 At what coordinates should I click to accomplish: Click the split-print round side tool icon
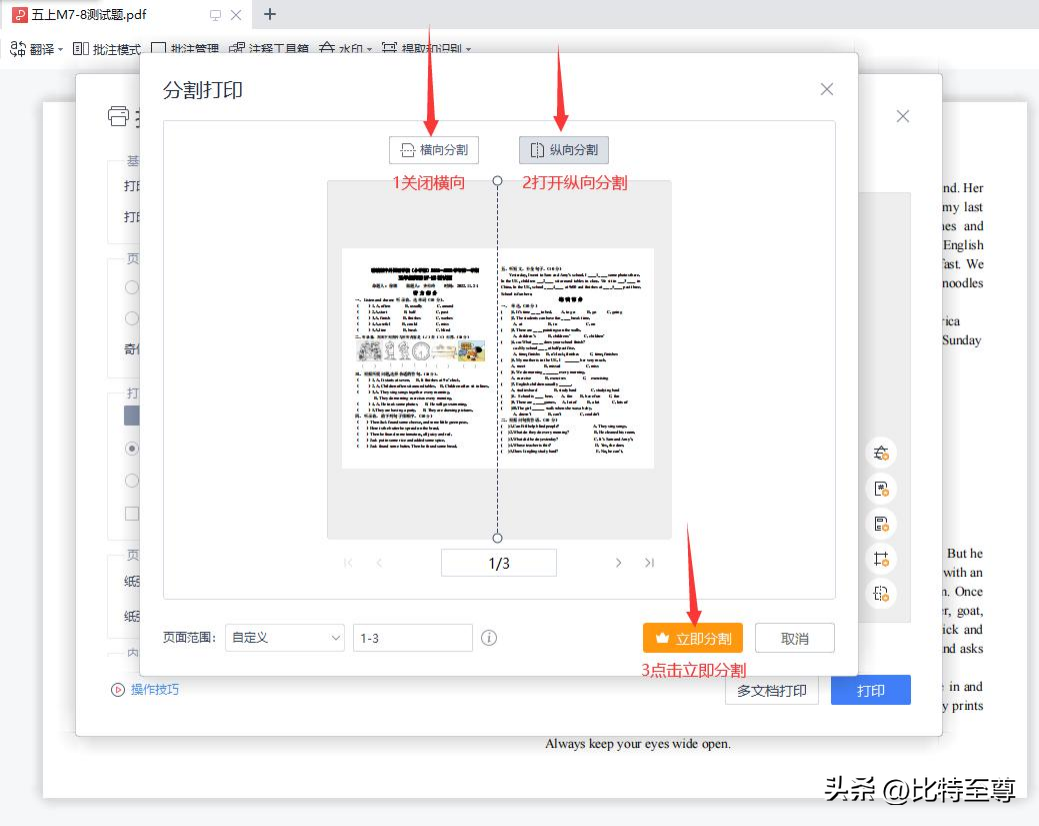pyautogui.click(x=881, y=594)
